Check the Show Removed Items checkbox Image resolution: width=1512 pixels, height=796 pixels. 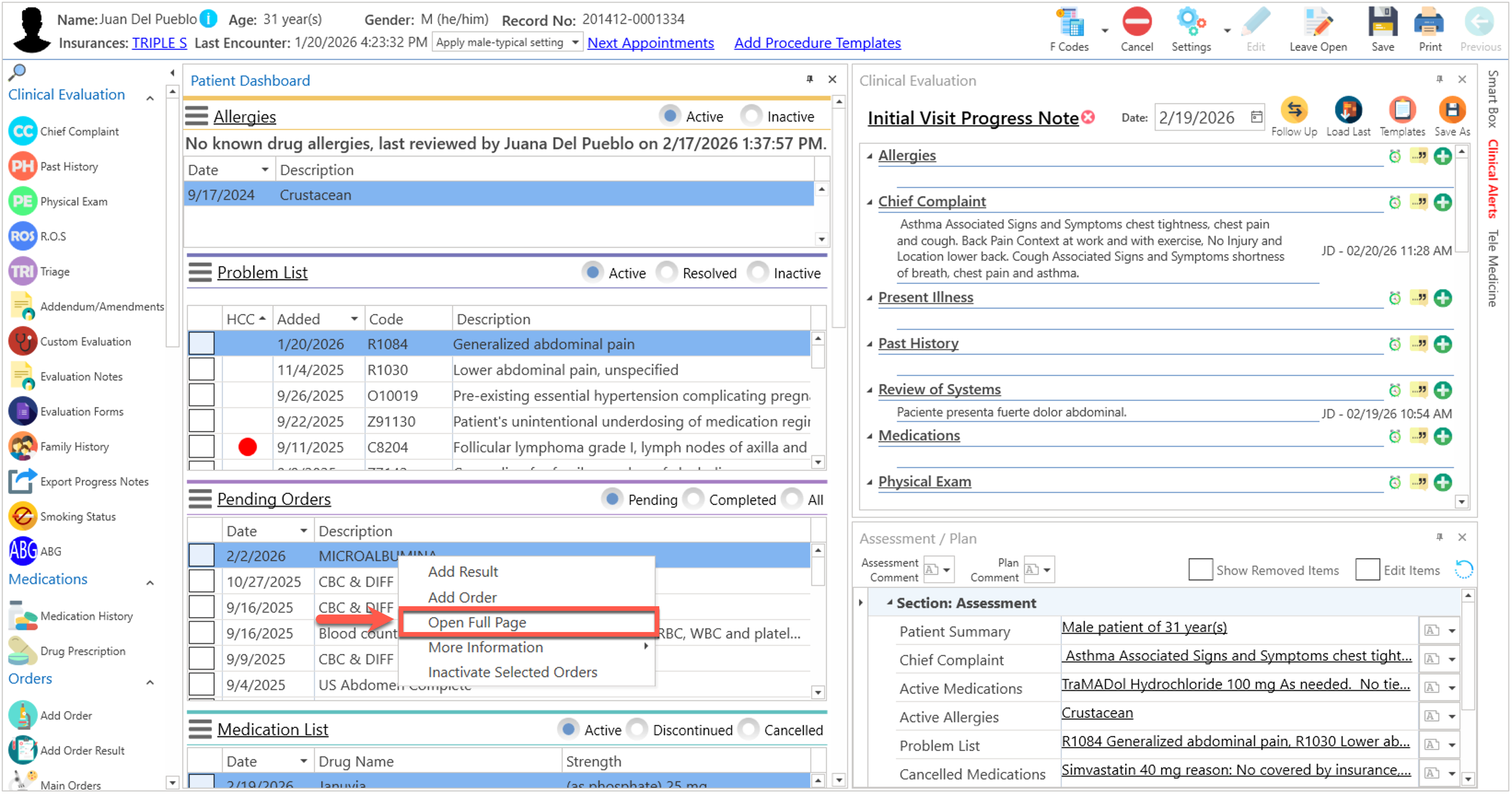1200,570
